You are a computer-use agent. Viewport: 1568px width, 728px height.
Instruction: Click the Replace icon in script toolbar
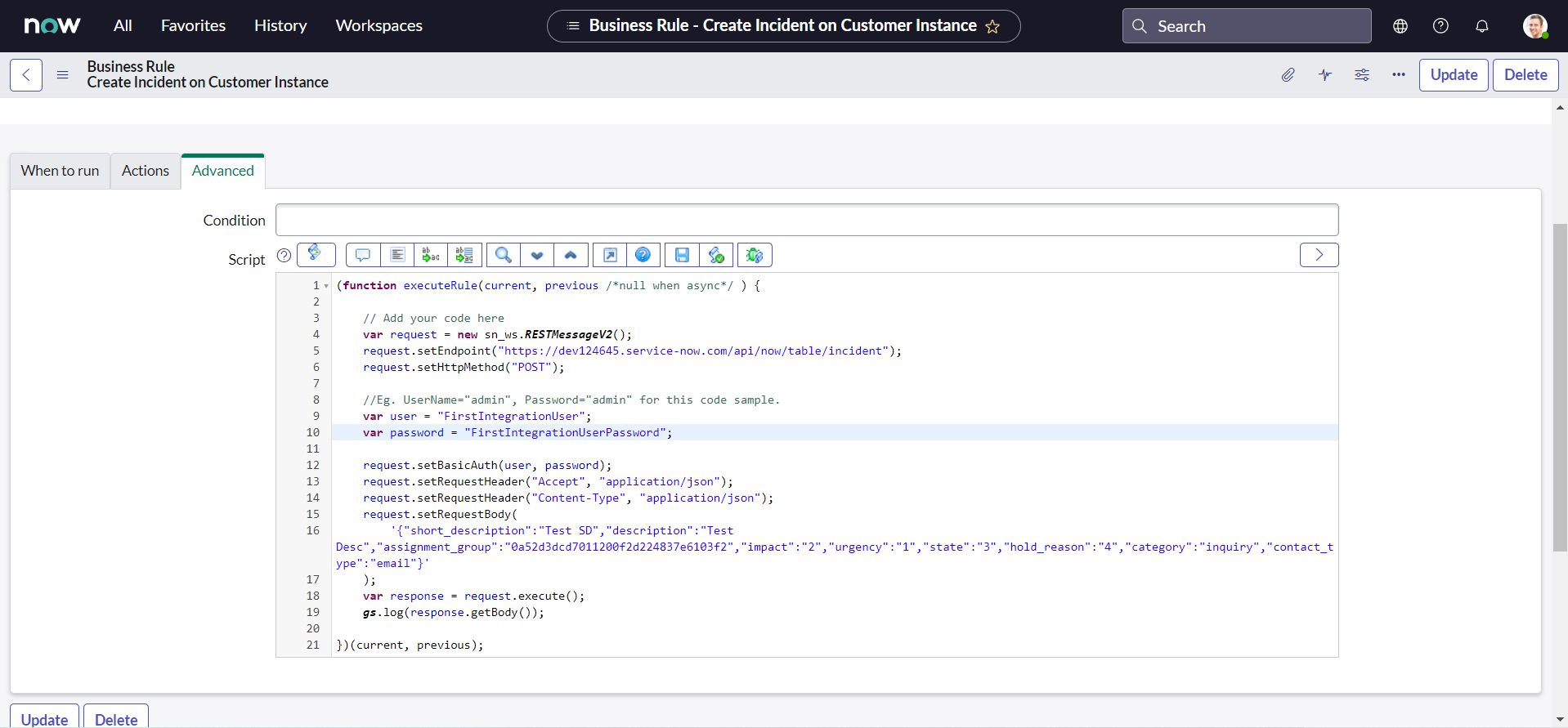pos(431,256)
